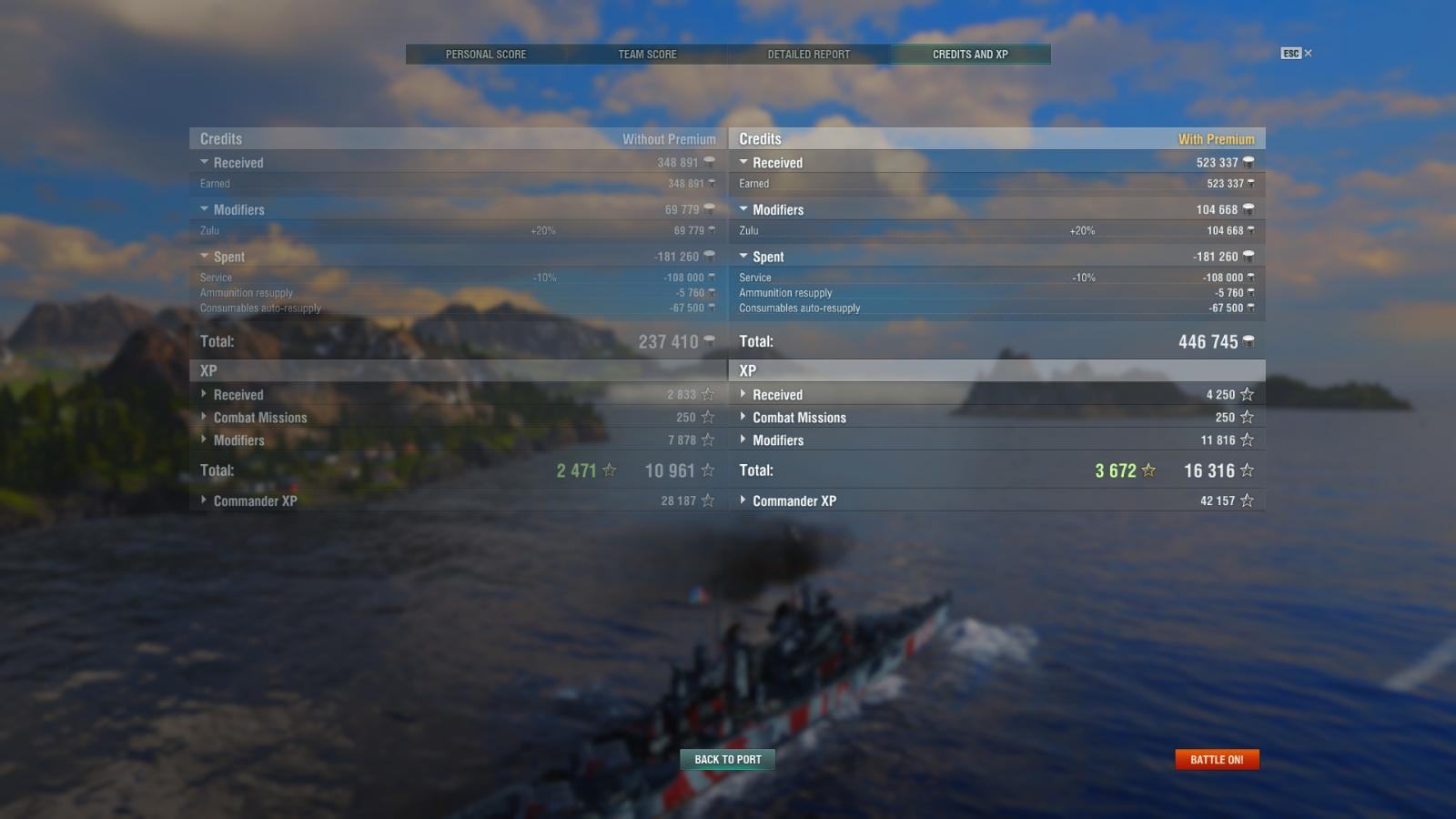Viewport: 1456px width, 819px height.
Task: Click the Back to Port button
Action: [728, 760]
